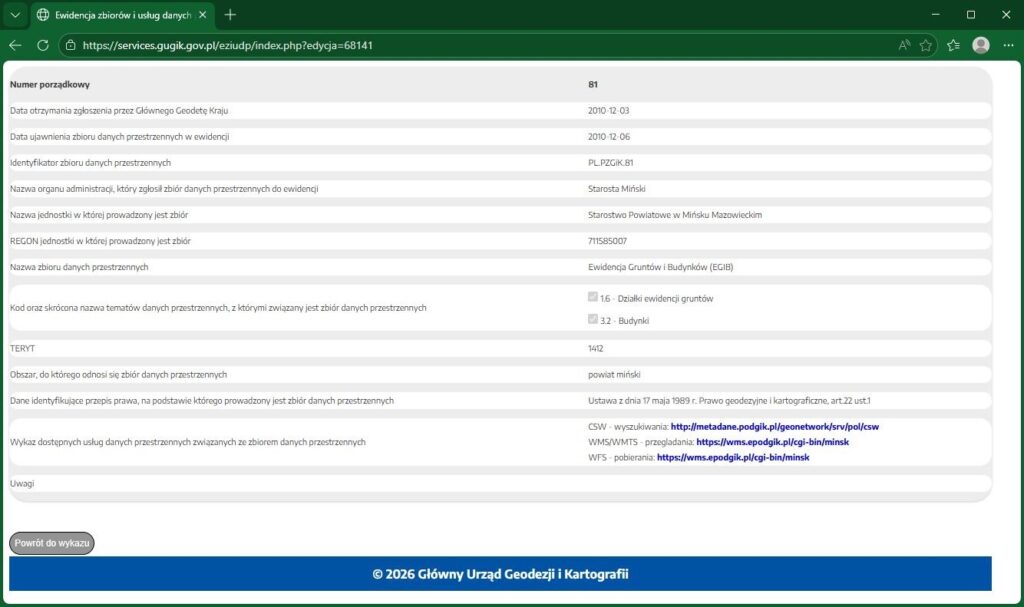This screenshot has width=1024, height=607.
Task: Open the WFS pobierania service link
Action: pyautogui.click(x=733, y=457)
